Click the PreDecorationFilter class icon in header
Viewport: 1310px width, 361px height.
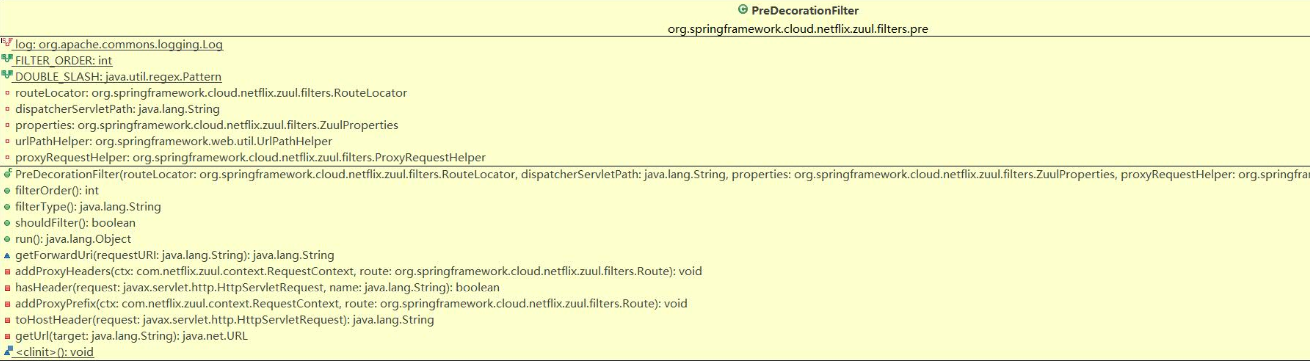742,10
